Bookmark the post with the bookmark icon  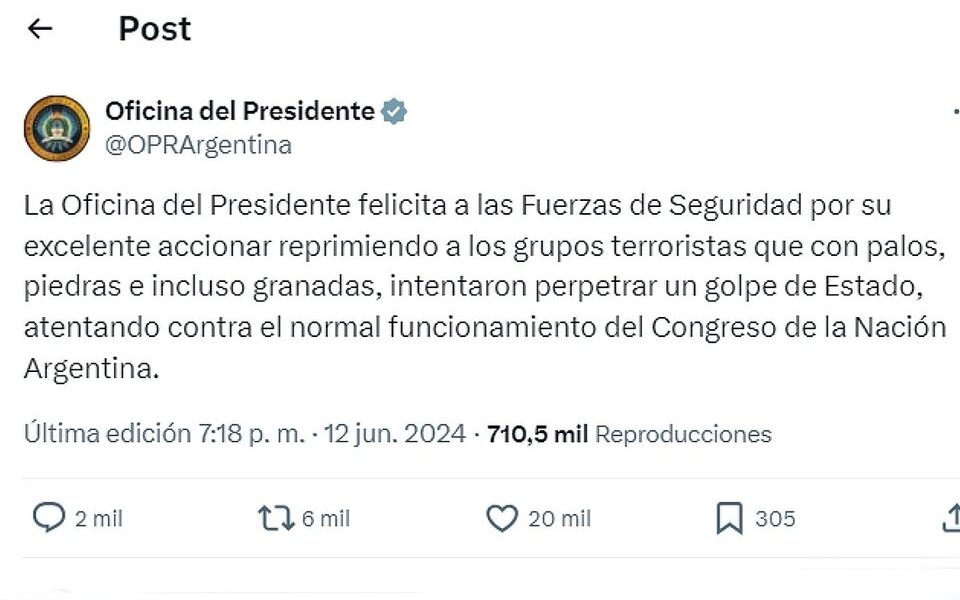click(730, 518)
